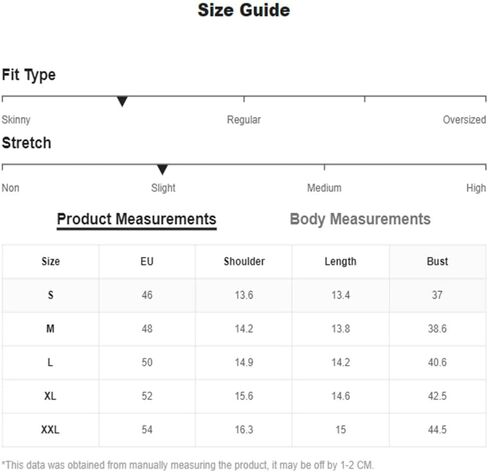Click the High stretch label
The height and width of the screenshot is (472, 488).
[476, 188]
